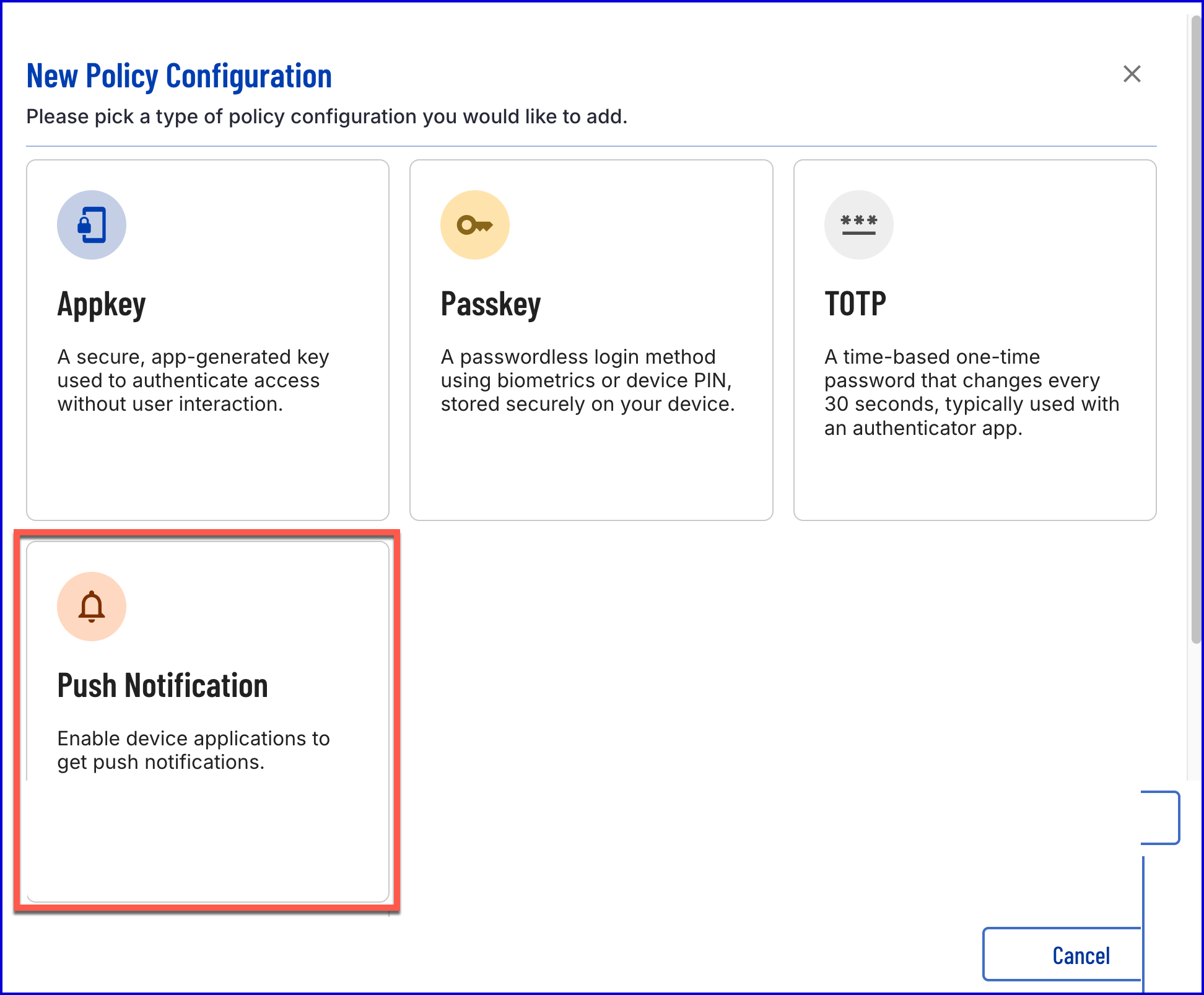1204x995 pixels.
Task: Close the New Policy Configuration dialog
Action: coord(1132,74)
